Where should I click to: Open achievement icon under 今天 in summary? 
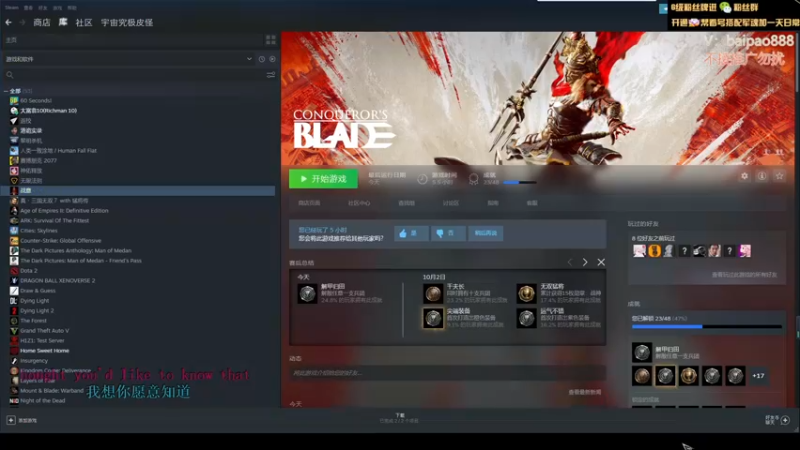click(x=307, y=294)
